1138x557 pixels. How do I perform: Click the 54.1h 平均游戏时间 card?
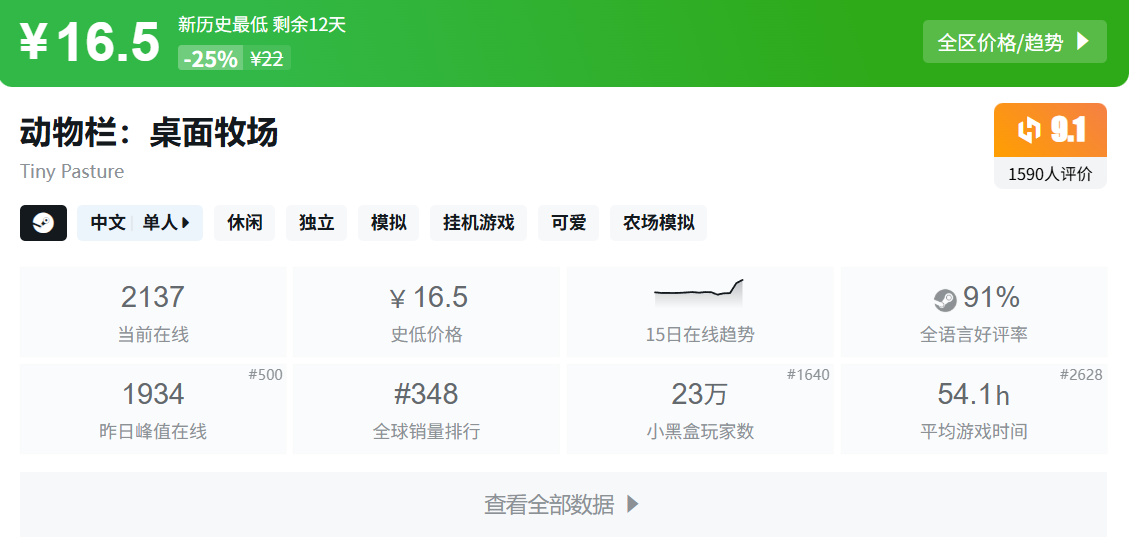(974, 409)
